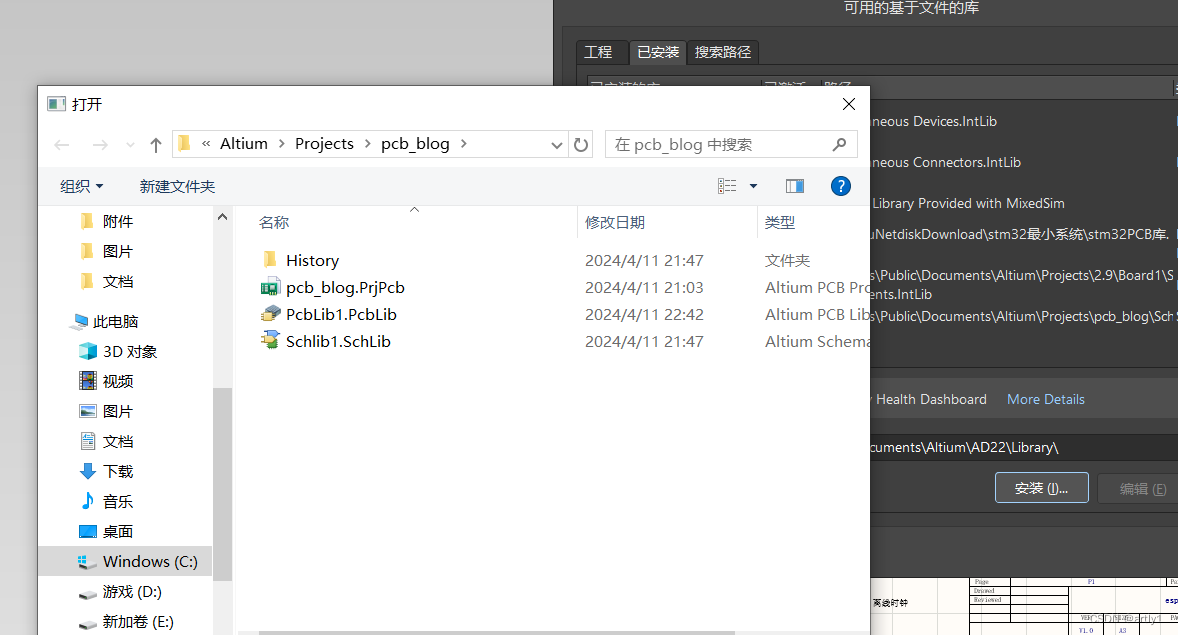
Task: Click the file list horizontal scrollbar
Action: point(497,633)
